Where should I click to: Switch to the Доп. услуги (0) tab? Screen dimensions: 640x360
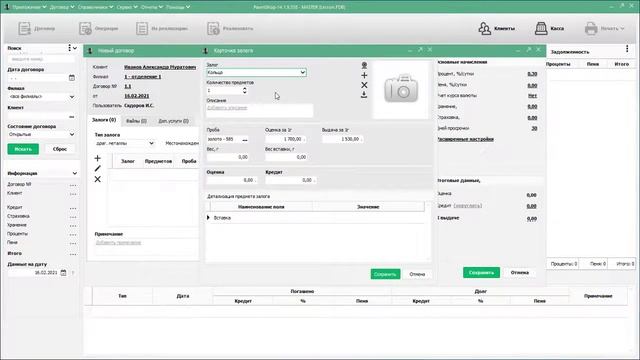coord(173,121)
